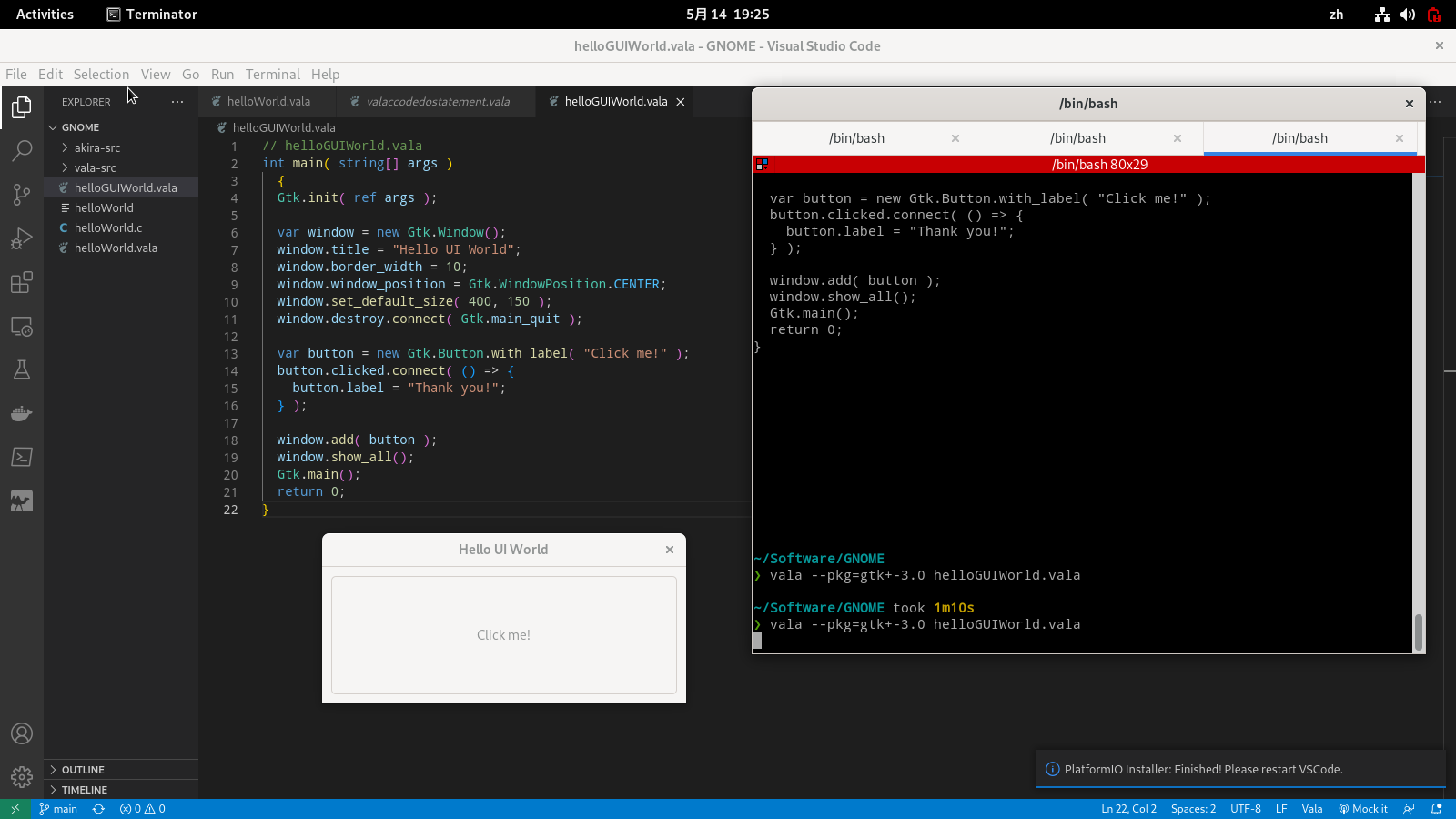
Task: Click the terminal vertical scrollbar
Action: [1418, 632]
